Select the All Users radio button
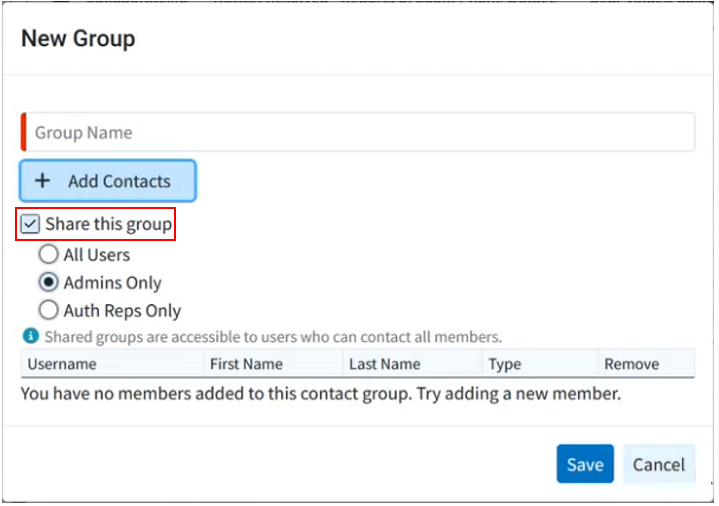The height and width of the screenshot is (506, 719). point(48,255)
